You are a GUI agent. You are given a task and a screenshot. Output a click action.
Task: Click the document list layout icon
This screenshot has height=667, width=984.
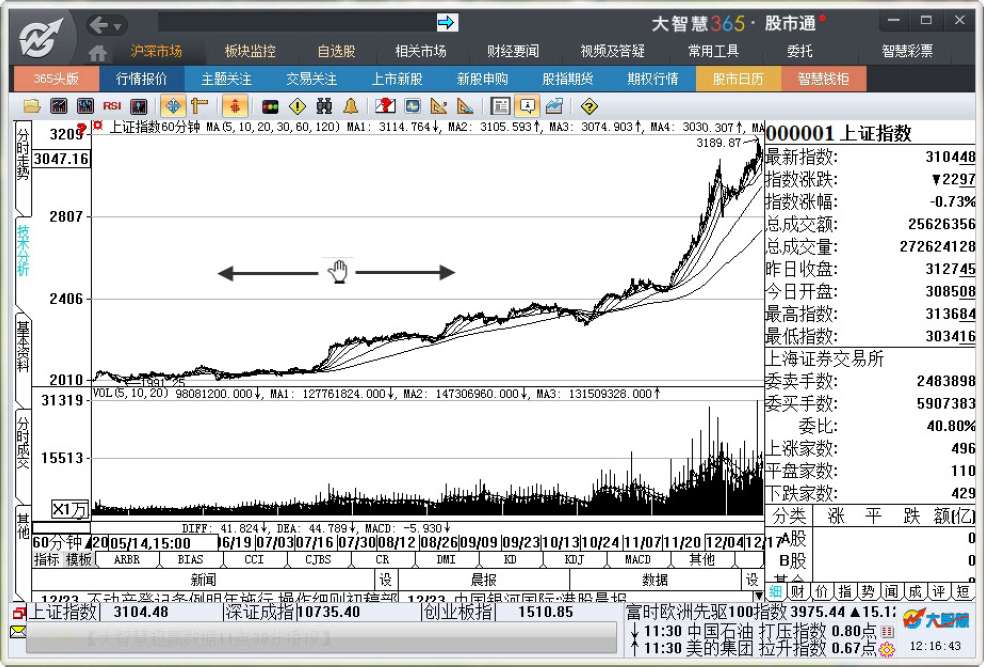(500, 106)
